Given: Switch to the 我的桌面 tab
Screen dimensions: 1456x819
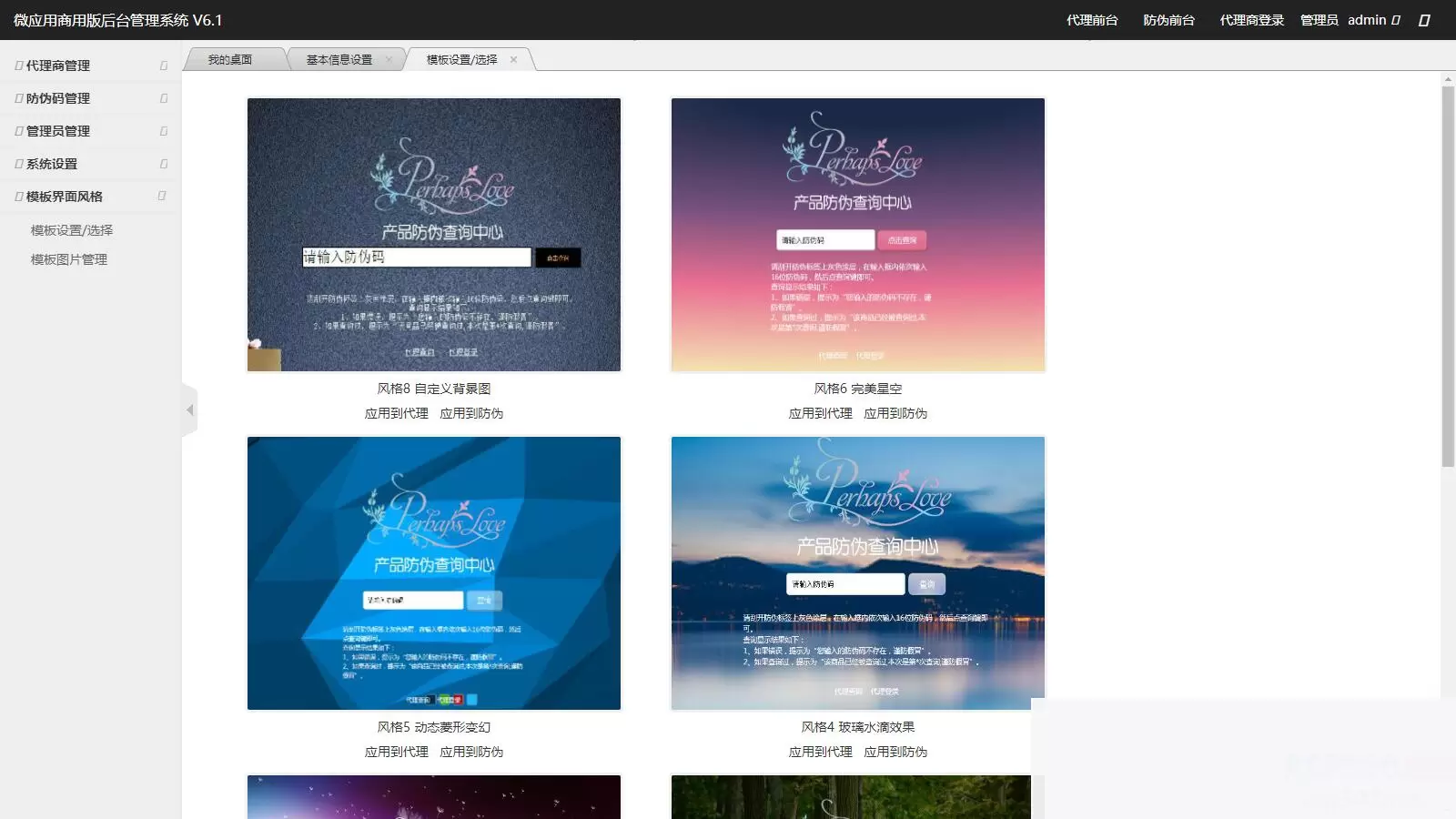Looking at the screenshot, I should (x=230, y=60).
